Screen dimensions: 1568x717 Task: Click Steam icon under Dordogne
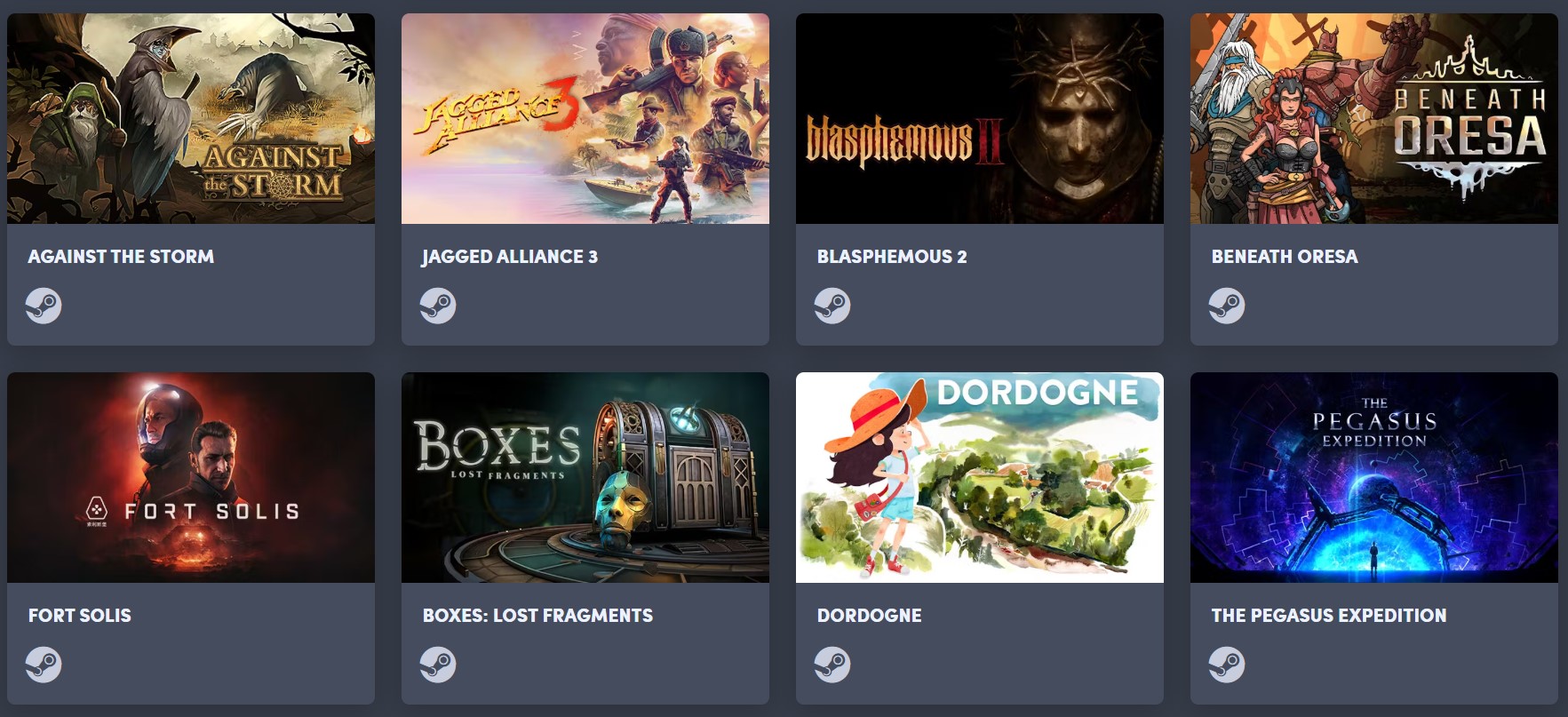pos(832,665)
